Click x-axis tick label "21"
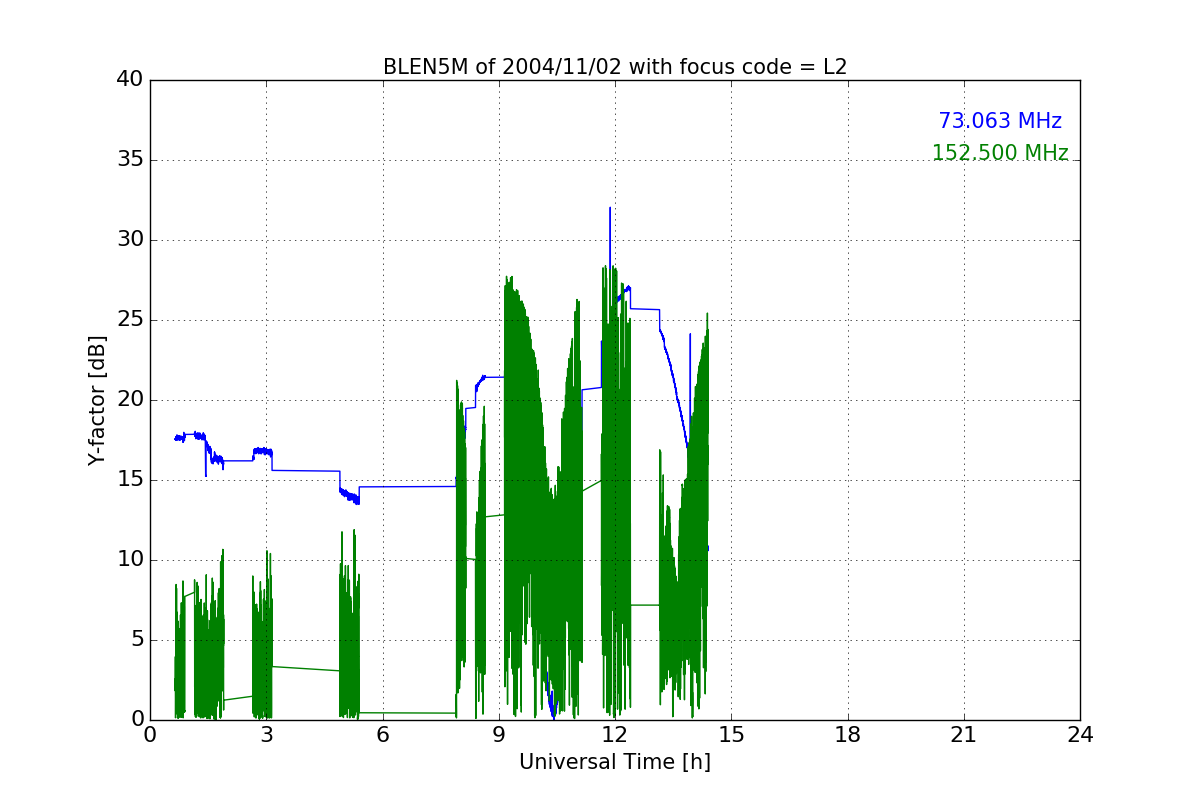Image resolution: width=1200 pixels, height=800 pixels. tap(964, 735)
